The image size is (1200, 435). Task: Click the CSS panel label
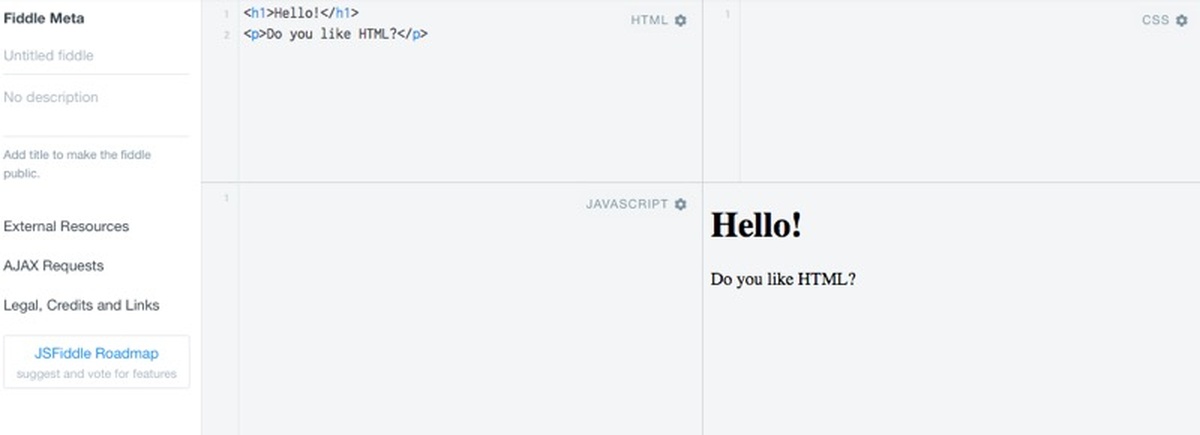click(1155, 20)
